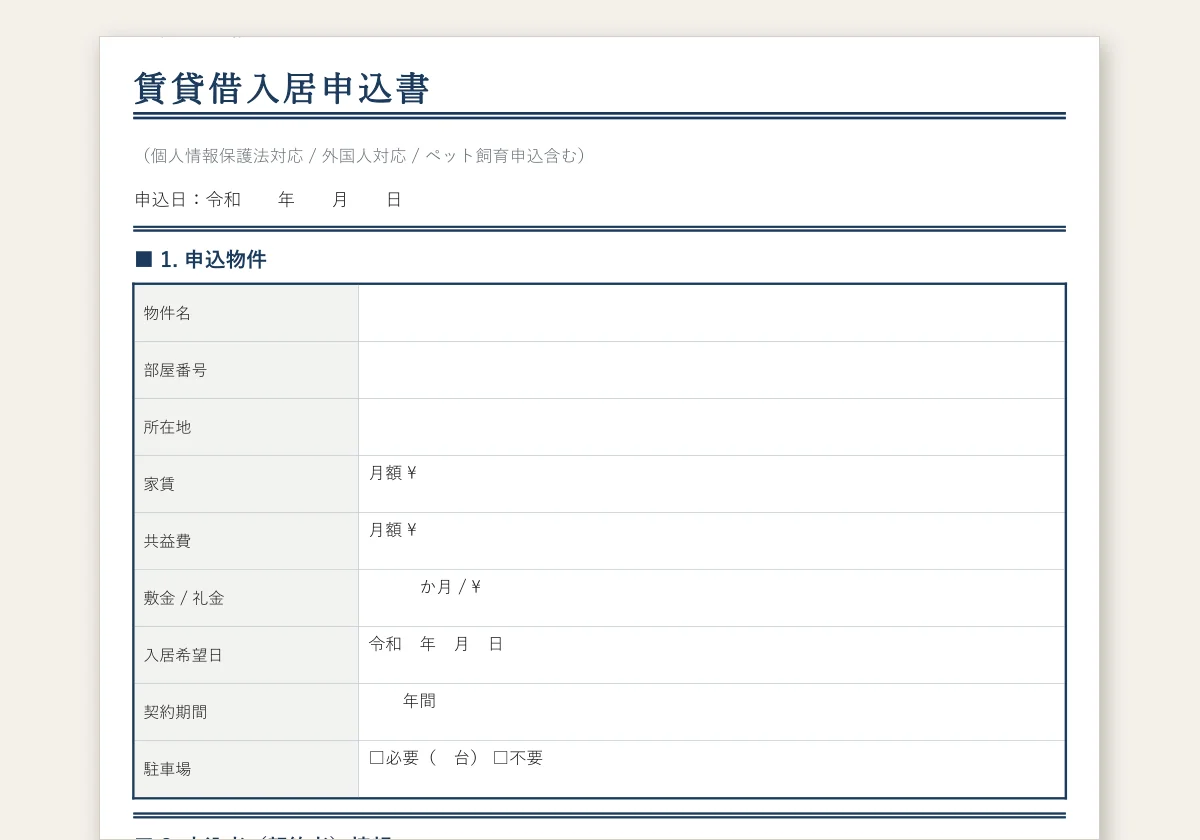Screen dimensions: 1200x840
Task: Click the 部屋番号 input field
Action: pyautogui.click(x=711, y=370)
